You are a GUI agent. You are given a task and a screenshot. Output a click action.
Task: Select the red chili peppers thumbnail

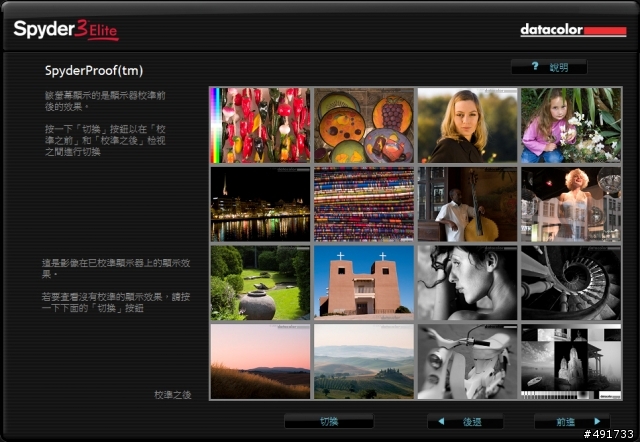tap(260, 125)
